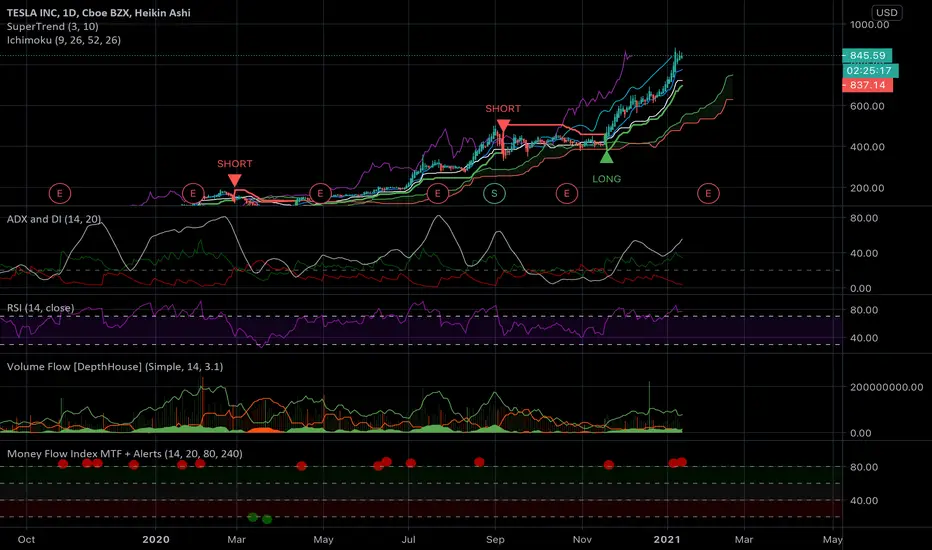Open the earnings E marker near May
The height and width of the screenshot is (550, 932).
coord(320,193)
